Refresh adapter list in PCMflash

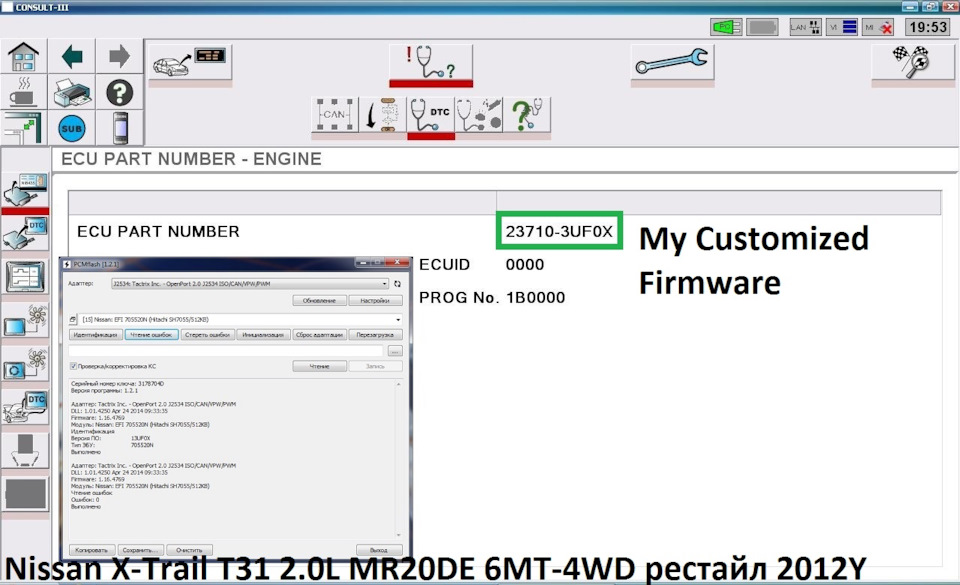[x=397, y=284]
